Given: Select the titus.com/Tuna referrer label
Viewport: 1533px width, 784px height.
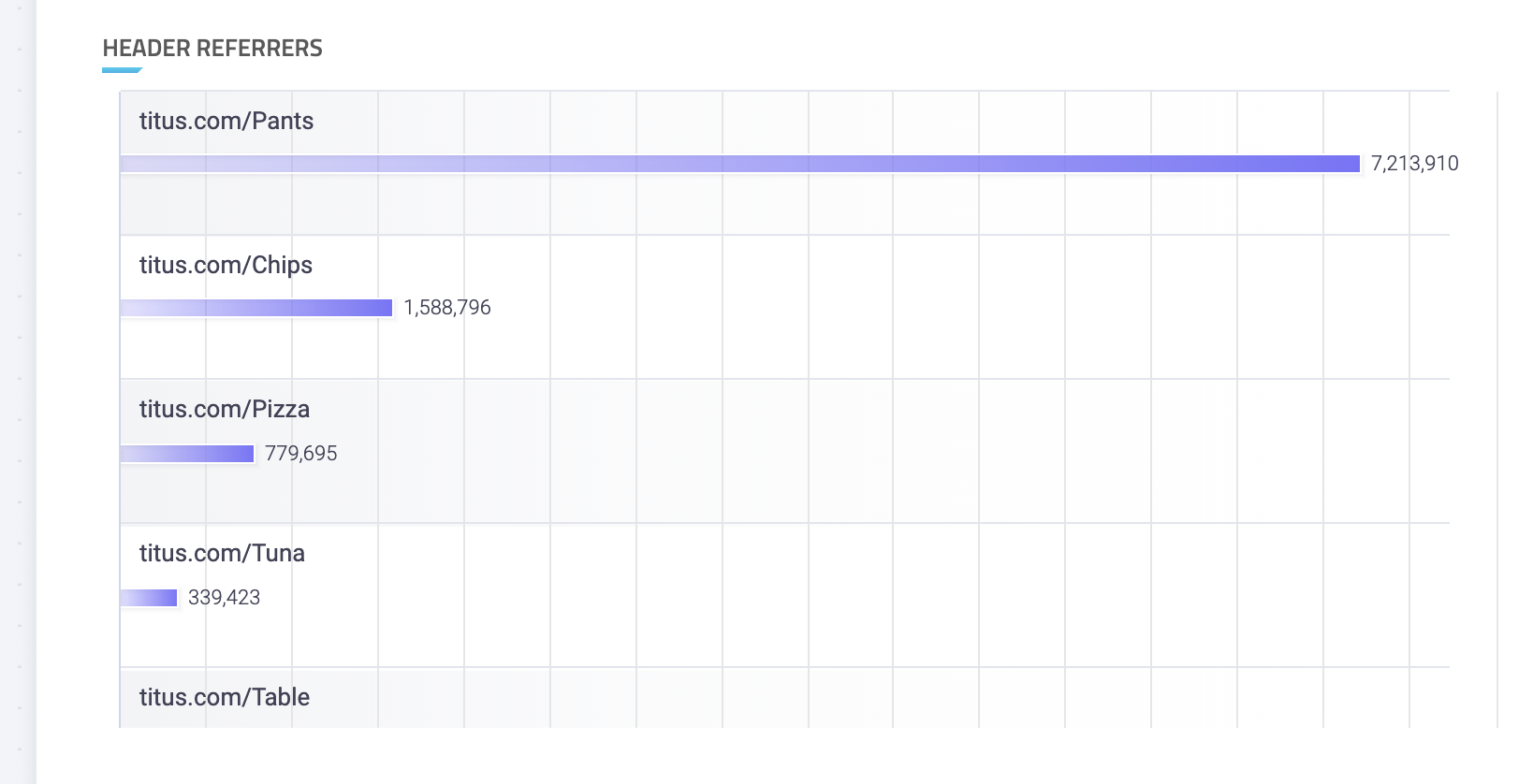Looking at the screenshot, I should tap(222, 553).
